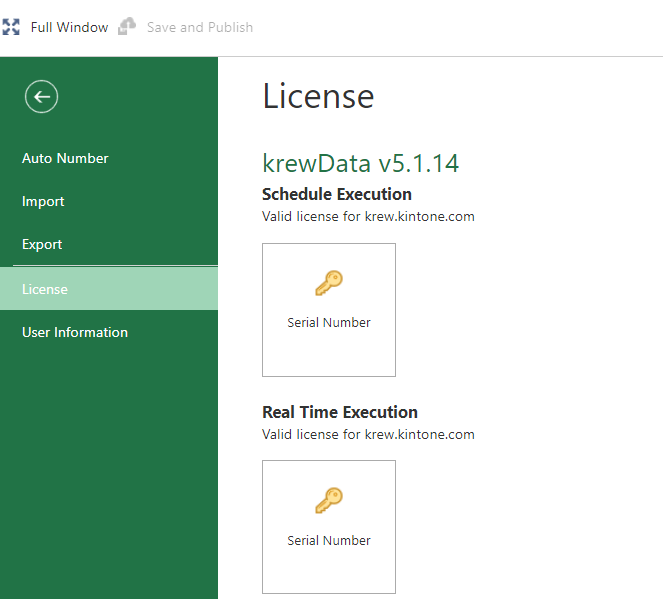Open Real Time Execution Serial Number label

(x=329, y=540)
